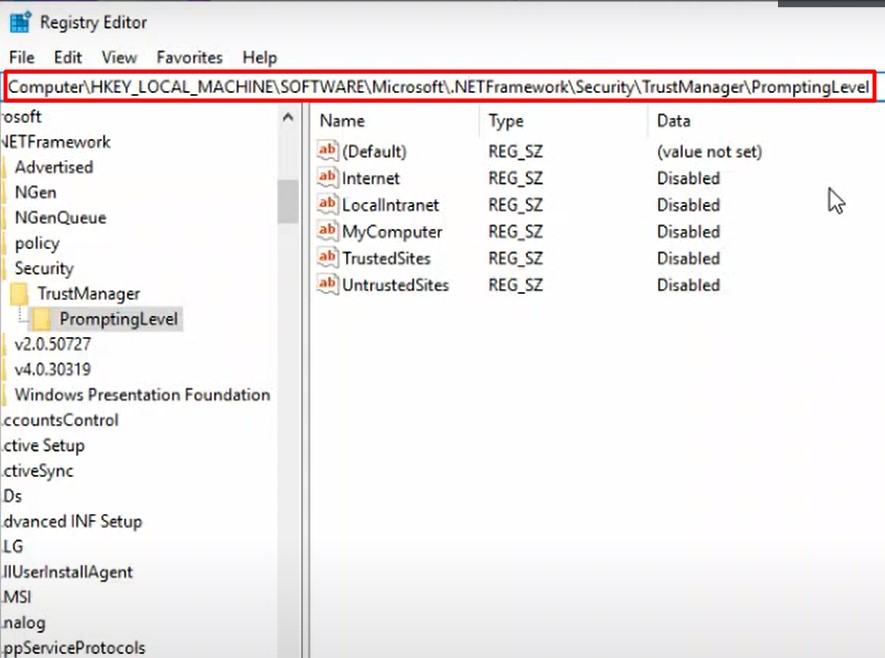Viewport: 885px width, 658px height.
Task: Select the AccountsControl key in tree
Action: (59, 420)
